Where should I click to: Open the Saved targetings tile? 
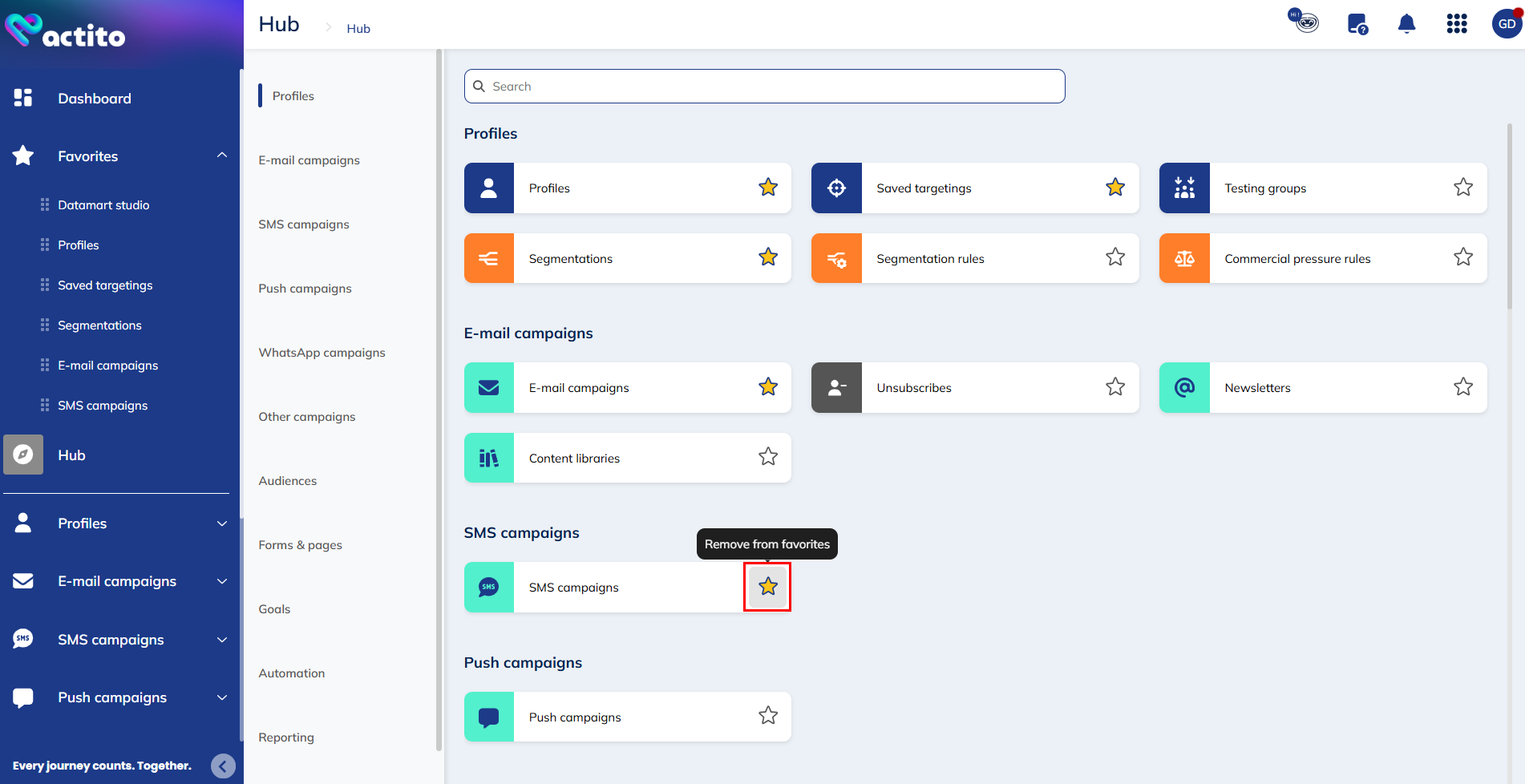pyautogui.click(x=924, y=188)
